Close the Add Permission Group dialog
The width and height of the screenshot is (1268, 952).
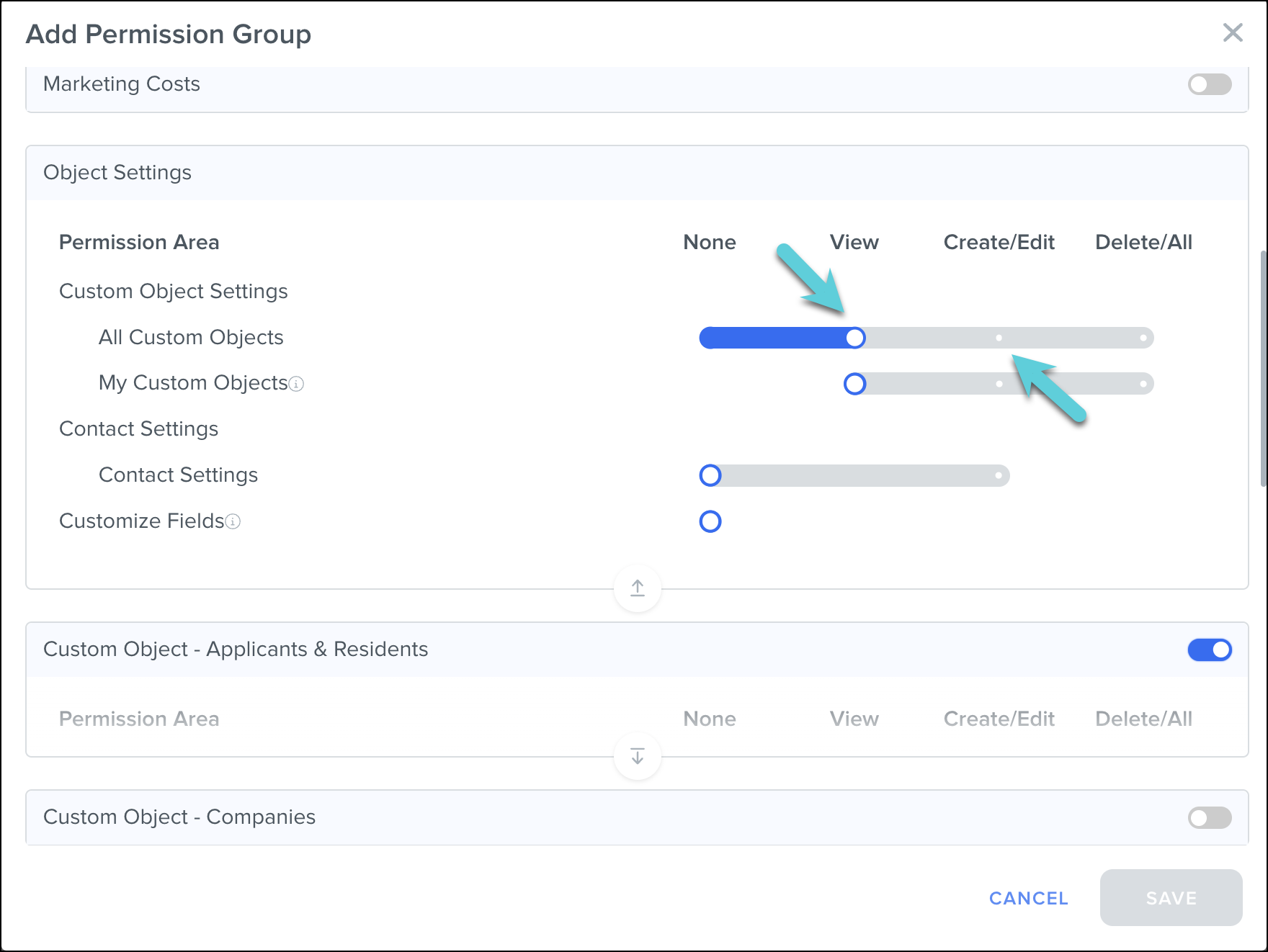(1233, 32)
